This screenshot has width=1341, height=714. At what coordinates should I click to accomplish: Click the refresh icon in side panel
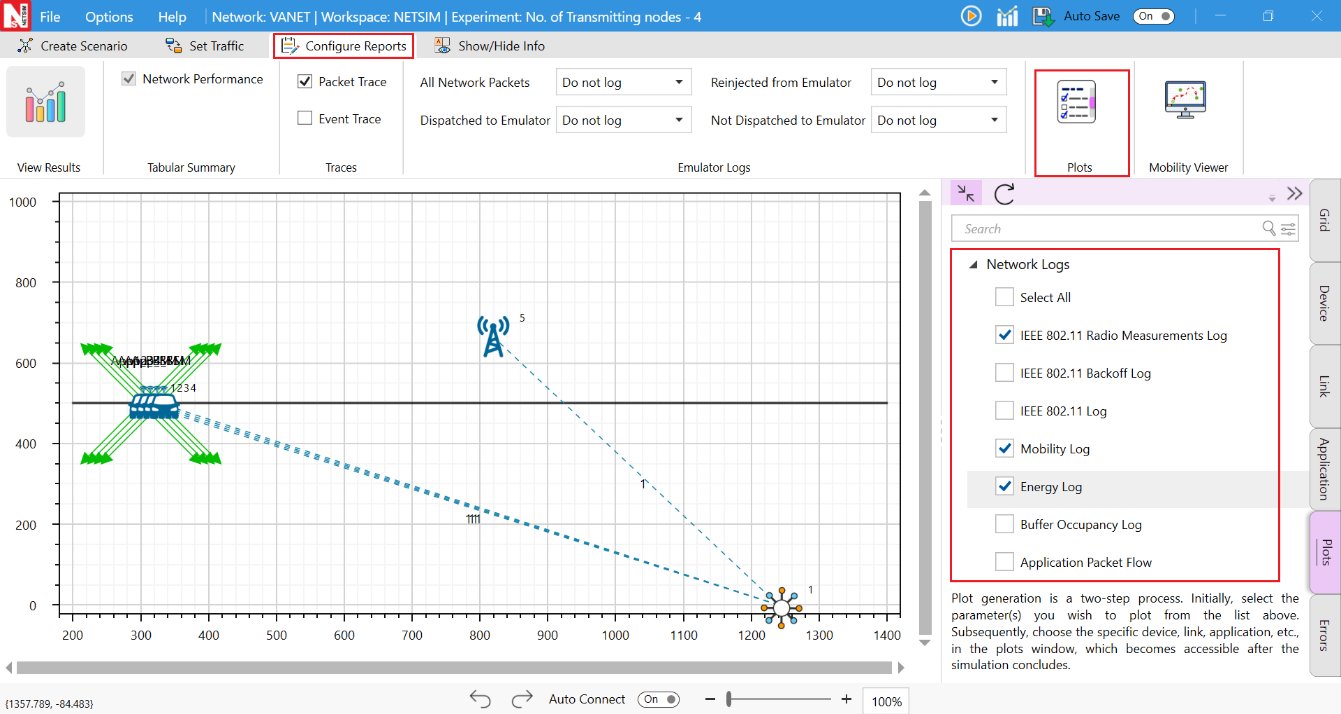pos(1005,194)
